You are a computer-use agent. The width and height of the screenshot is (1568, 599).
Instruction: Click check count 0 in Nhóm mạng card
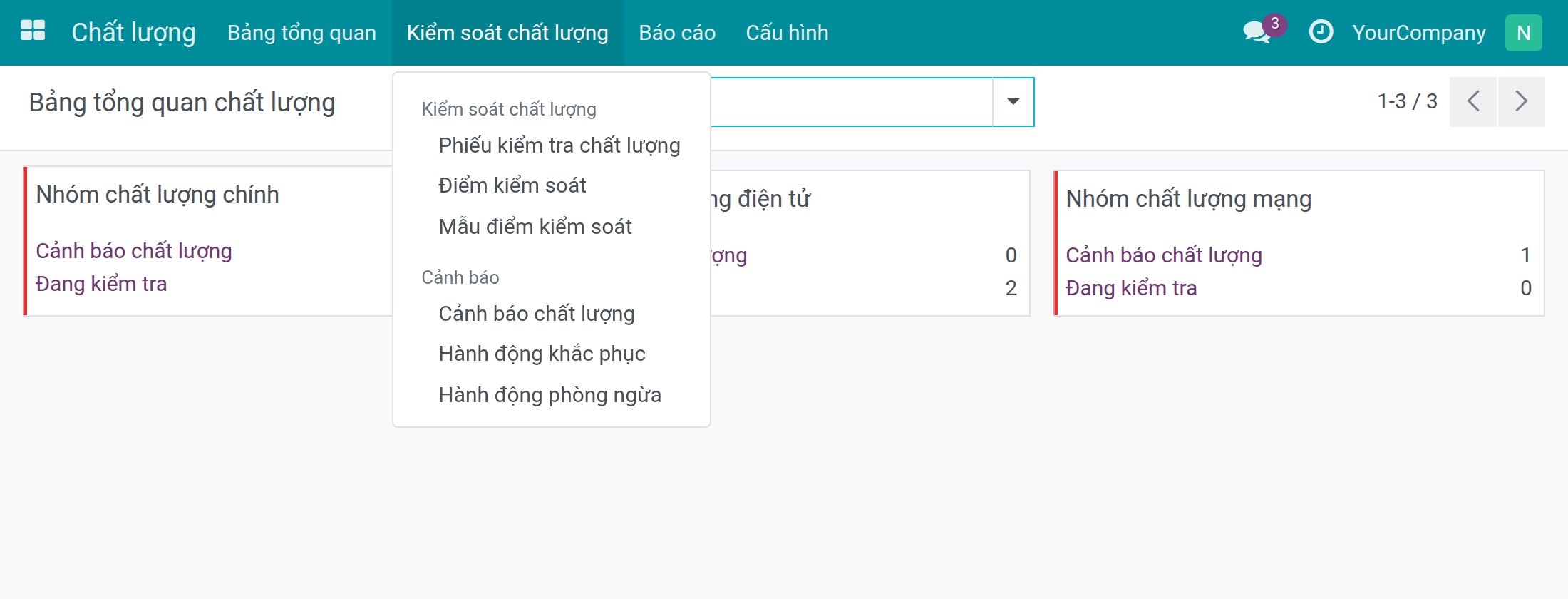1525,288
